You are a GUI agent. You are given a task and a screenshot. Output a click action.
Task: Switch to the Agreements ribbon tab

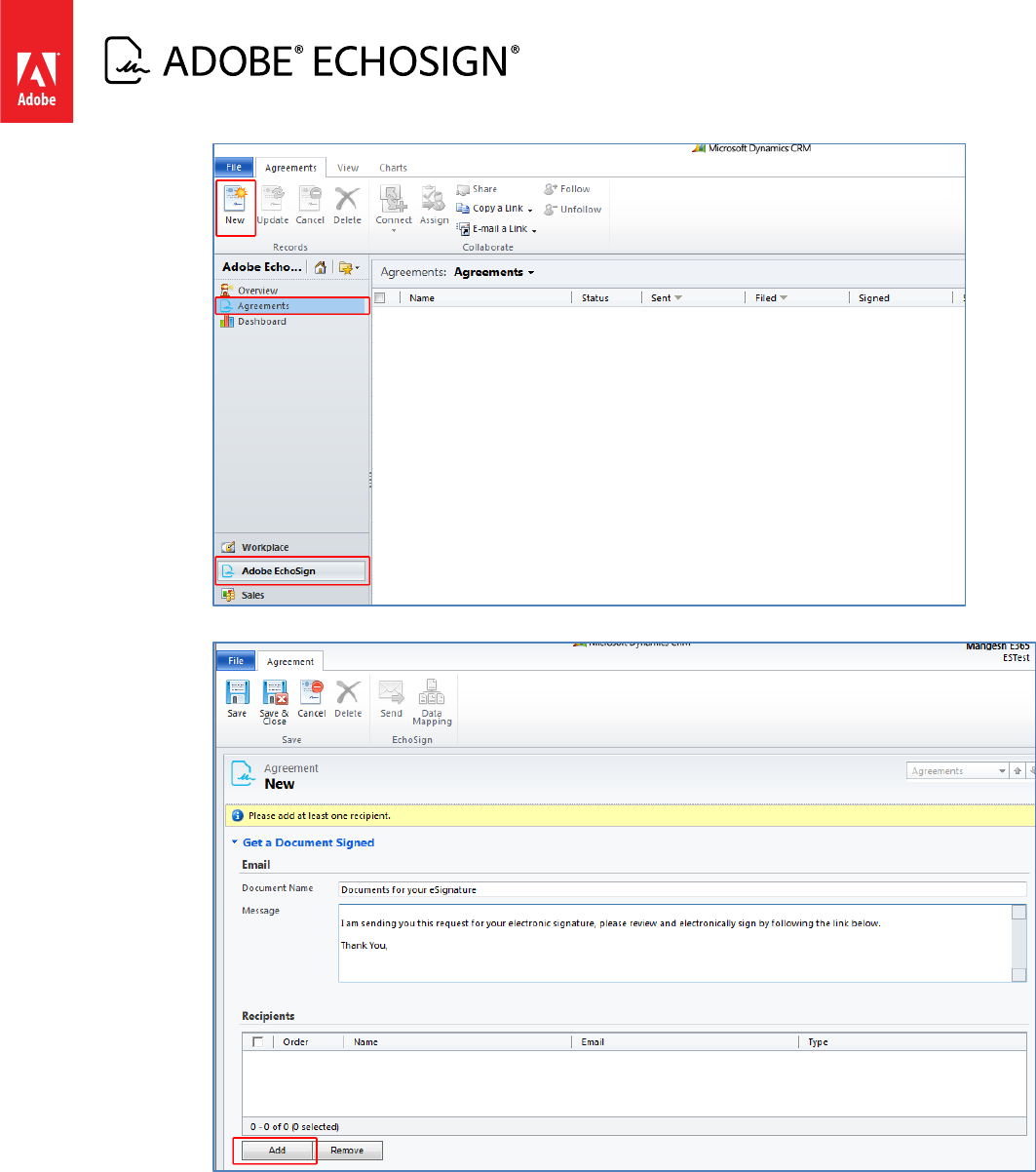(291, 168)
